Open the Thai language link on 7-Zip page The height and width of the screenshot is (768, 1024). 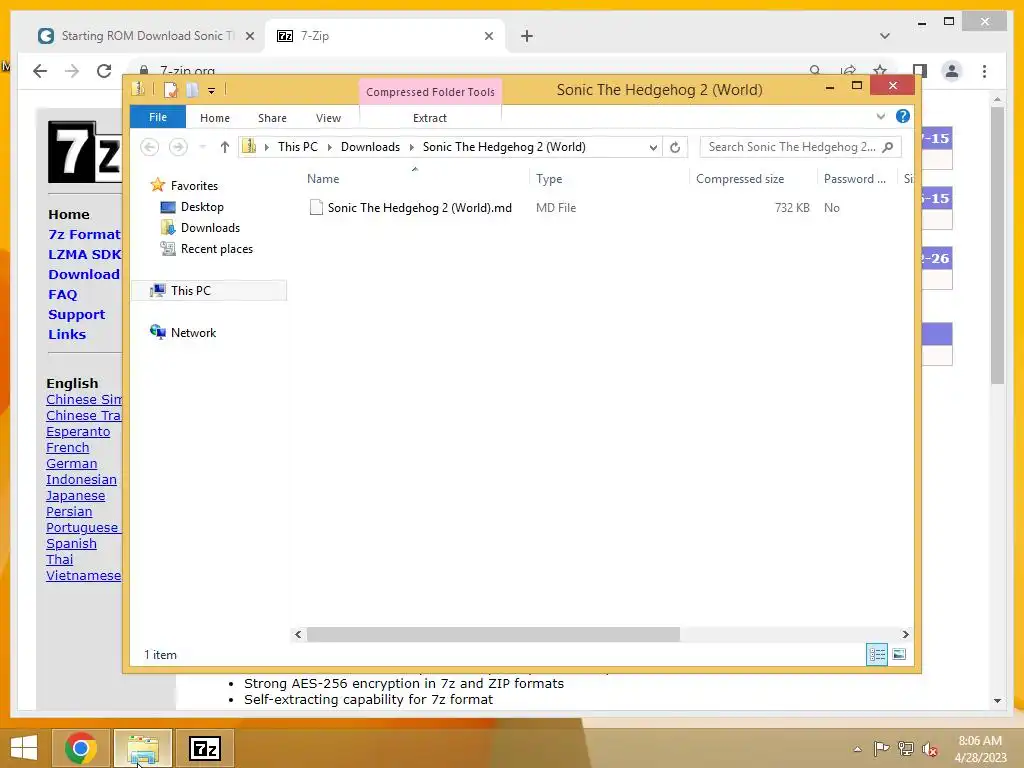(x=59, y=560)
